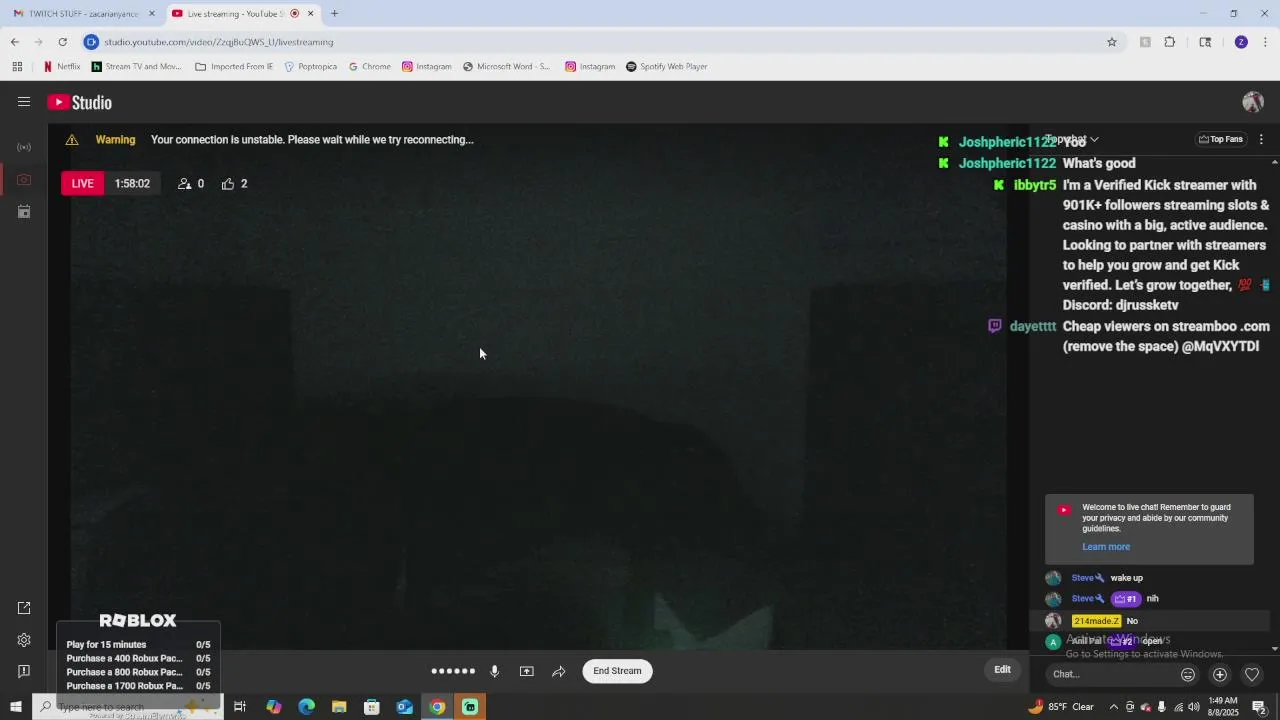Image resolution: width=1280 pixels, height=720 pixels.
Task: Open the account avatar menu in Studio
Action: coord(1253,102)
